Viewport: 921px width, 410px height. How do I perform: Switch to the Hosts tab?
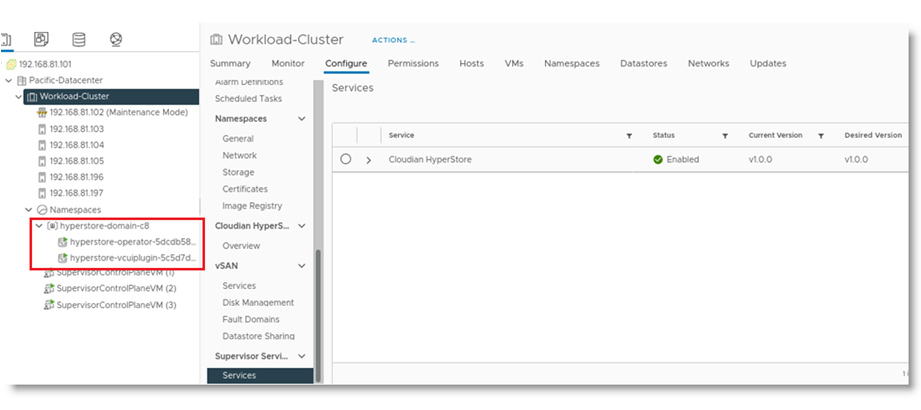coord(472,63)
